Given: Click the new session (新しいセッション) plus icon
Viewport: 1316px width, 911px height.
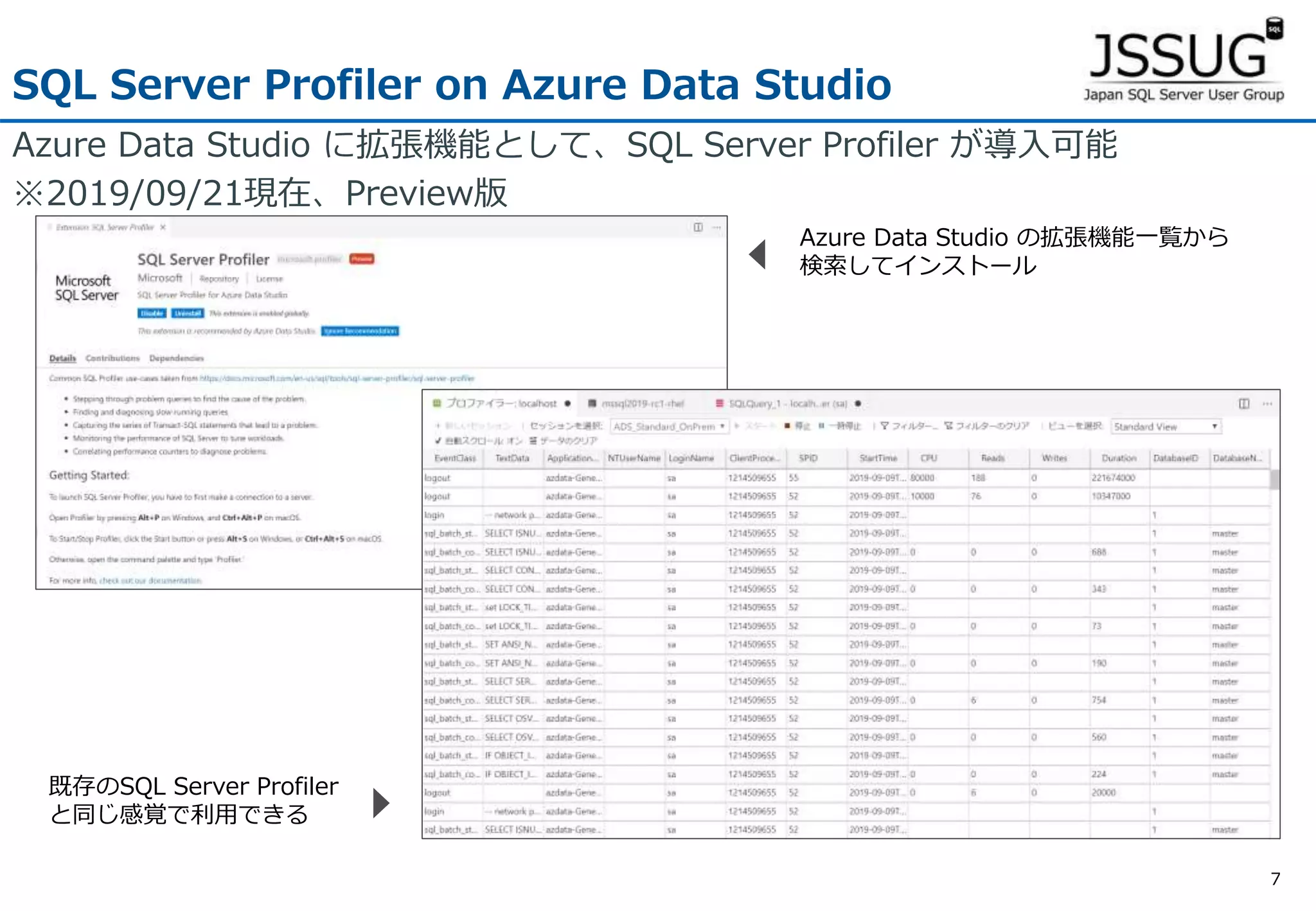Looking at the screenshot, I should pos(438,426).
